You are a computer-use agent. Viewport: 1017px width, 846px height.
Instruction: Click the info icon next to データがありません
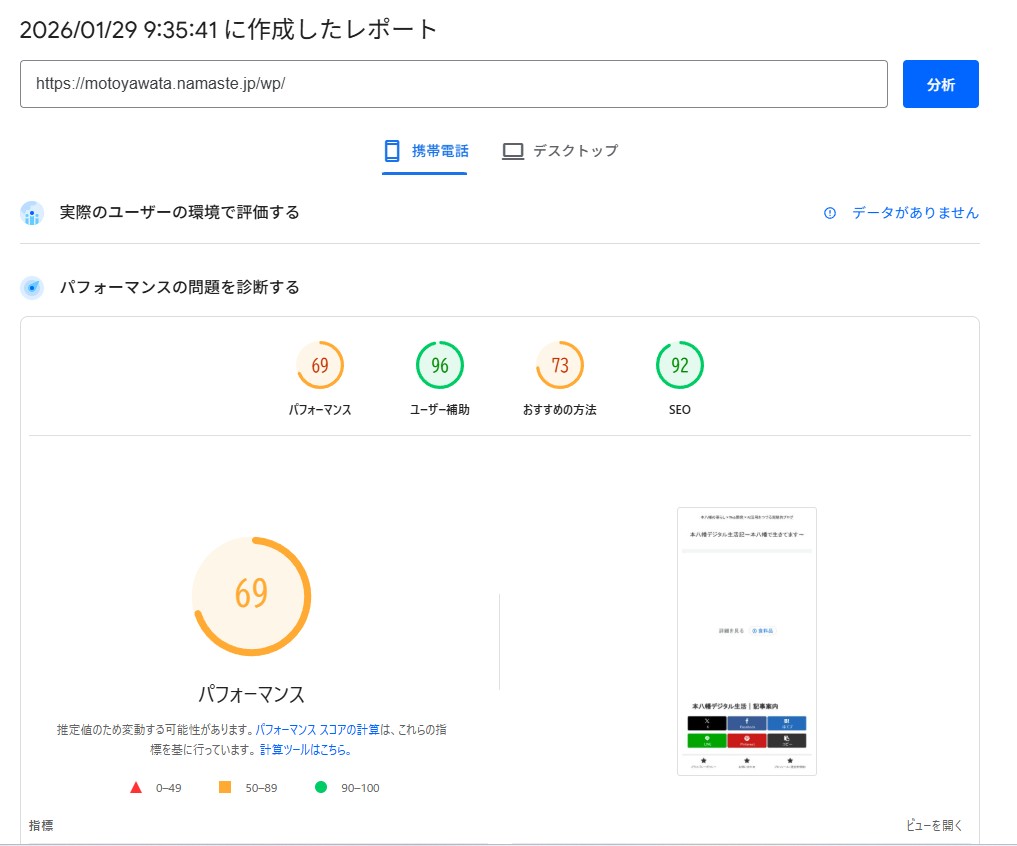point(830,213)
